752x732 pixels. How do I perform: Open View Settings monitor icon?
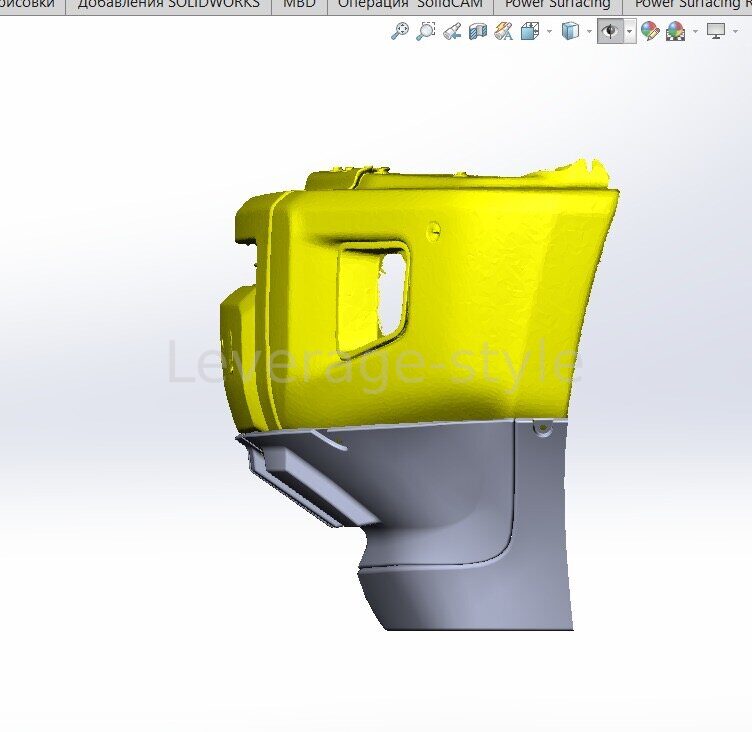point(715,31)
